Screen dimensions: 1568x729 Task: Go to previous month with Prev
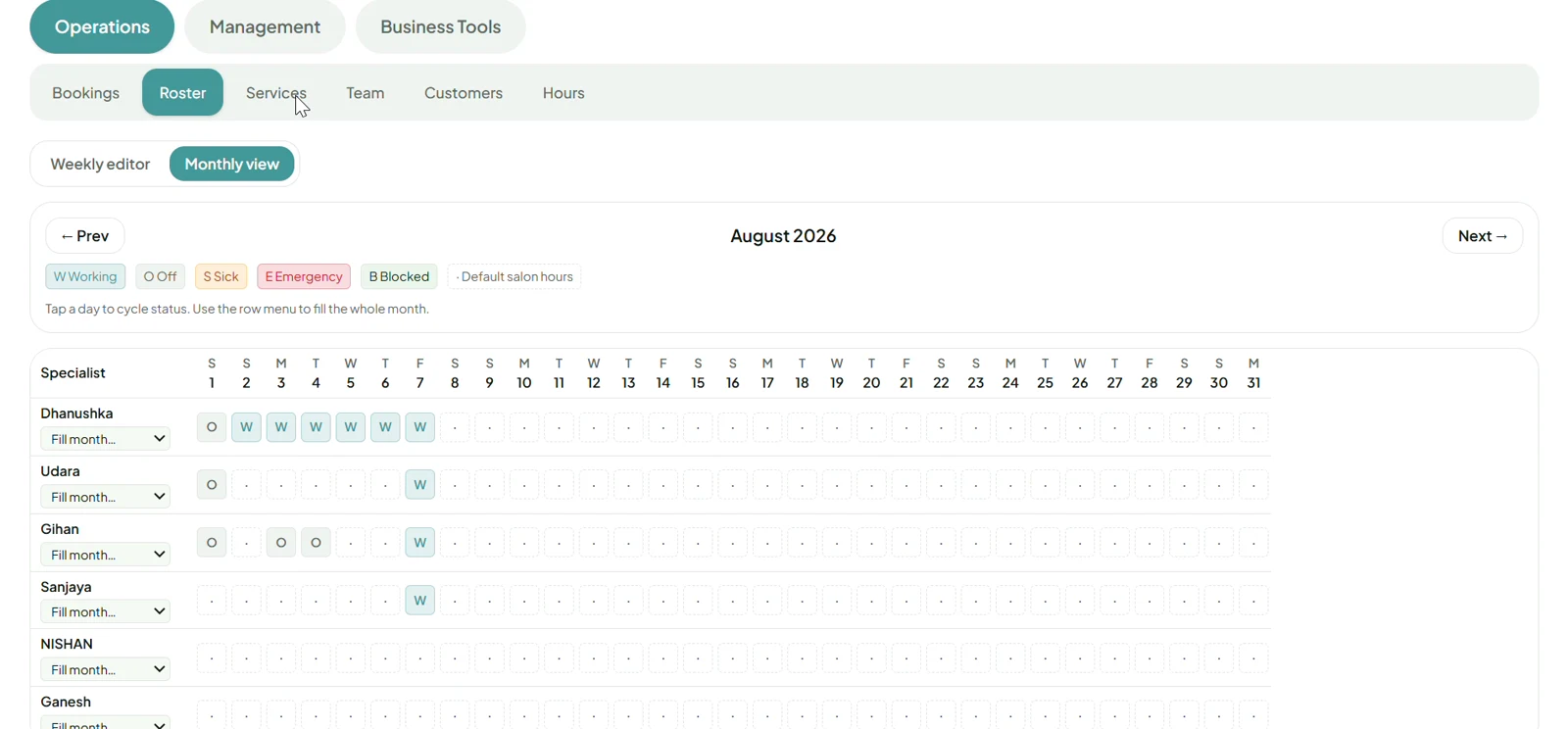(x=85, y=236)
